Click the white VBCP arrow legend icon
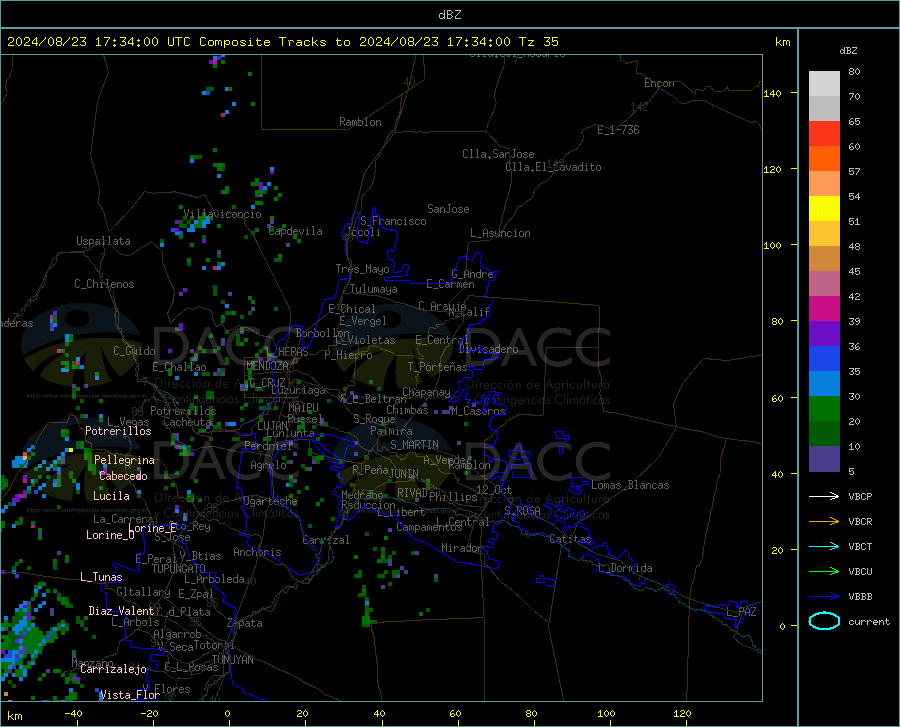This screenshot has height=727, width=900. 824,496
